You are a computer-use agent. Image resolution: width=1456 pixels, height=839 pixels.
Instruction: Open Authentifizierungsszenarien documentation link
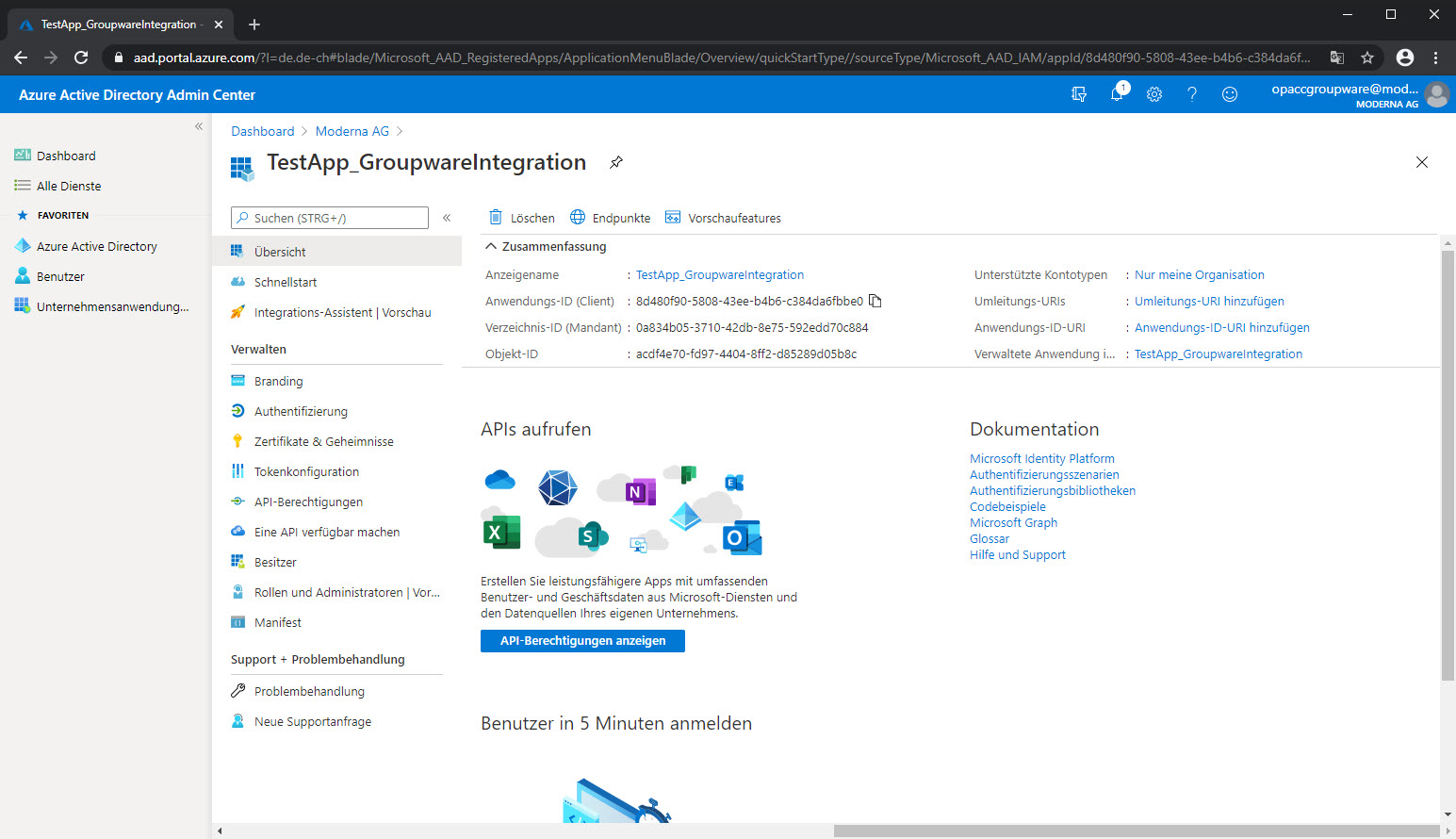click(1044, 474)
